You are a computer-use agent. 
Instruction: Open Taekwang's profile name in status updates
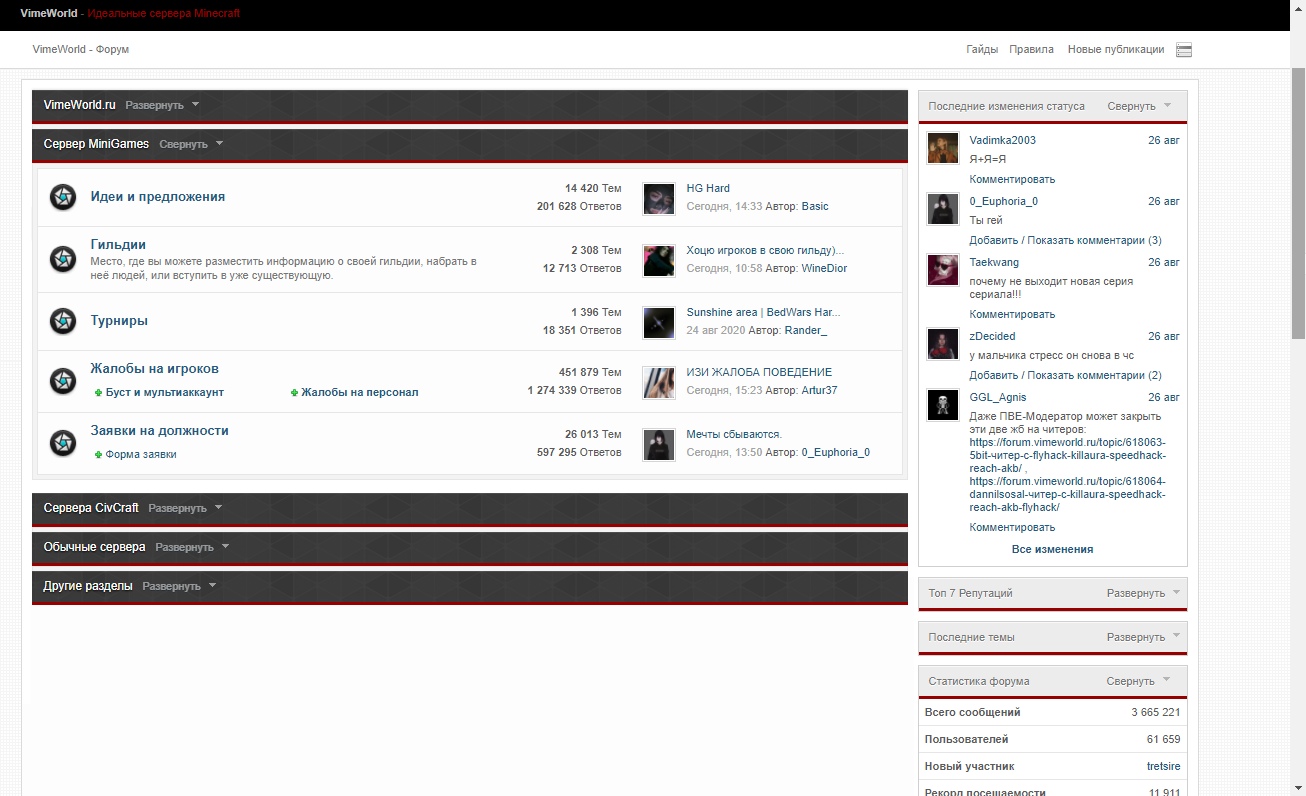point(994,262)
